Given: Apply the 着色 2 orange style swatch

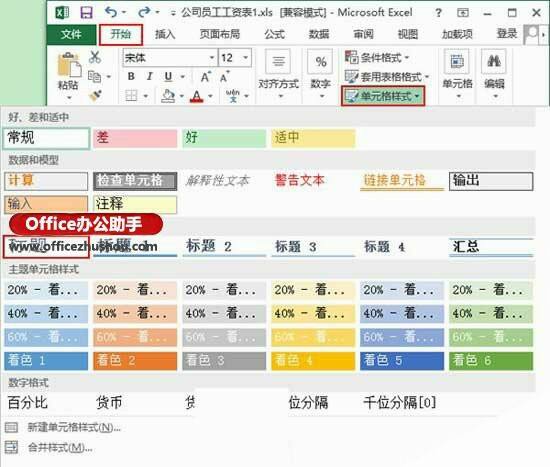Looking at the screenshot, I should click(135, 360).
